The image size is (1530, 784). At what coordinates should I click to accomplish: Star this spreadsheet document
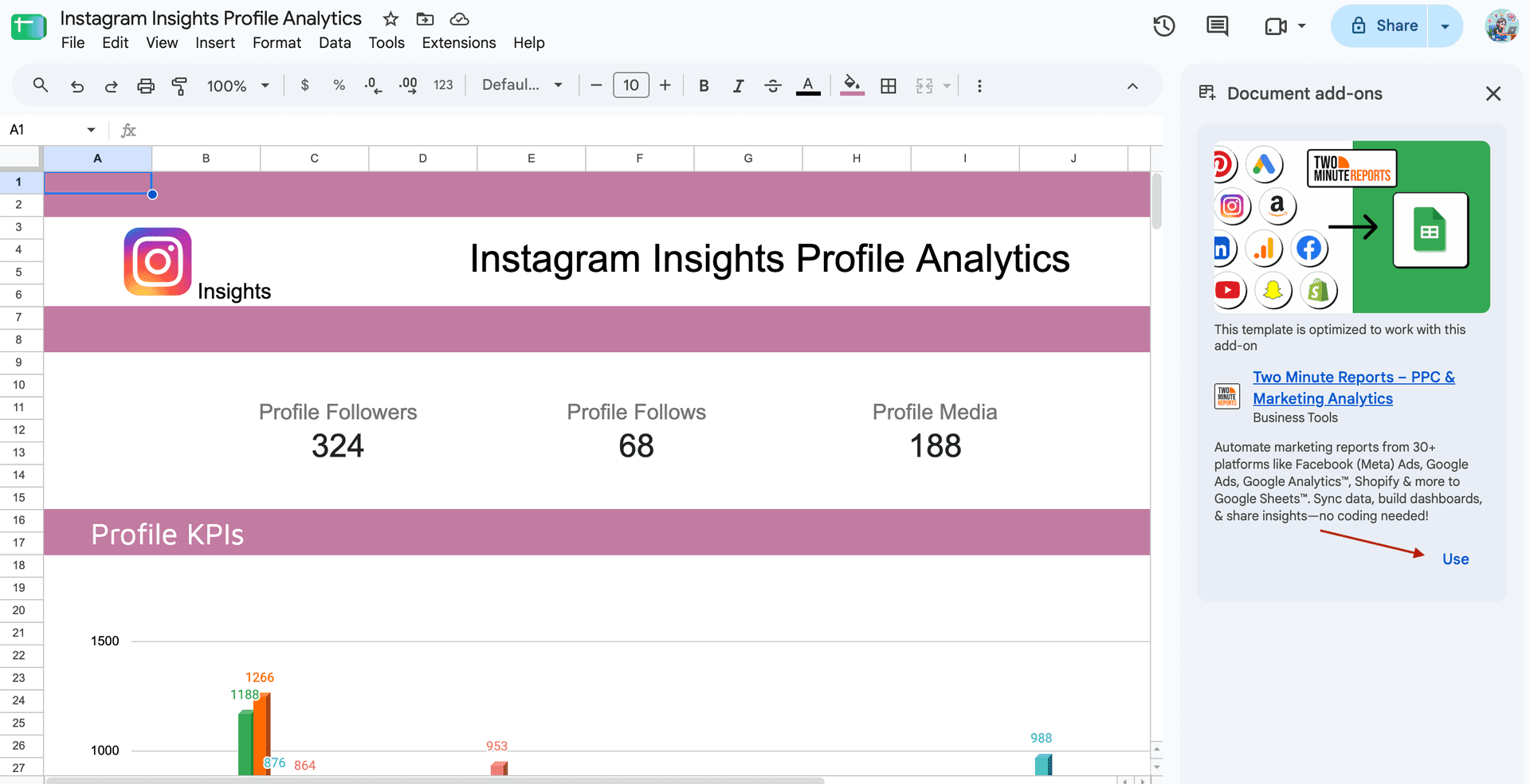[390, 18]
